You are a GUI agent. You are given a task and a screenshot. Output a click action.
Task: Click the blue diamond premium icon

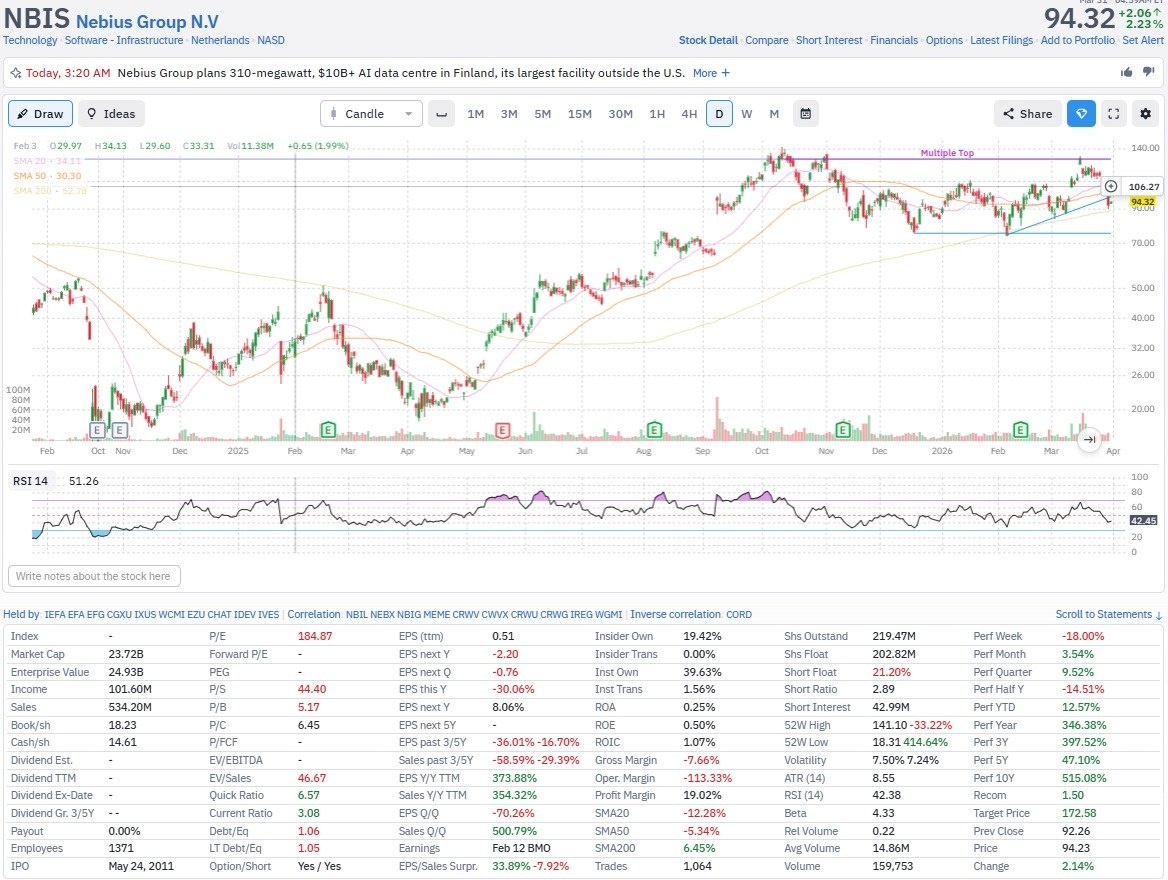tap(1081, 114)
